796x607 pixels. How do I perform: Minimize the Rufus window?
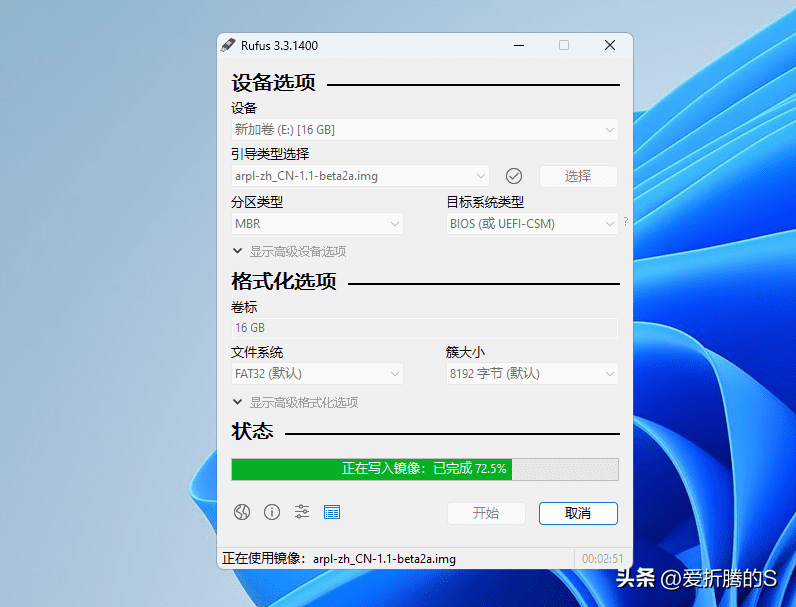(518, 45)
